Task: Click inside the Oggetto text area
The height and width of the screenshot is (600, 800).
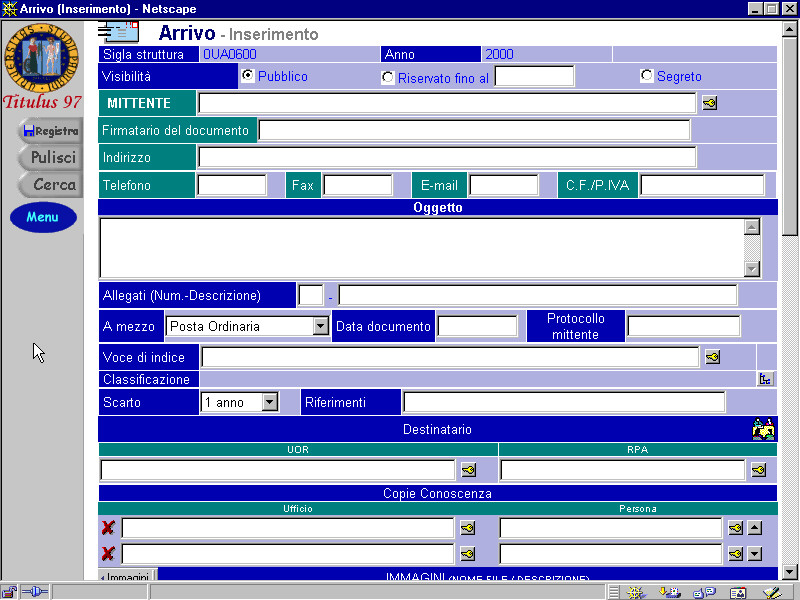Action: pyautogui.click(x=420, y=247)
